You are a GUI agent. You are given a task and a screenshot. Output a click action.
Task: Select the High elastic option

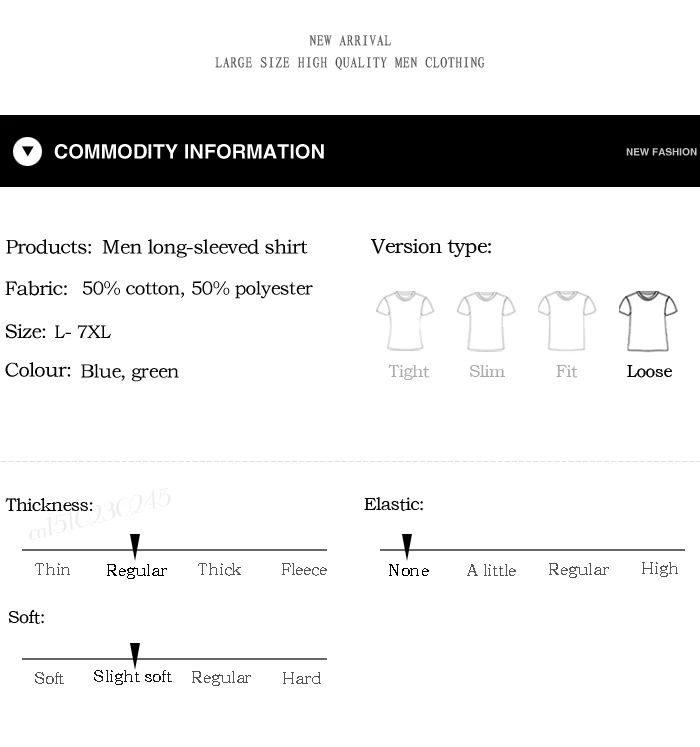659,569
